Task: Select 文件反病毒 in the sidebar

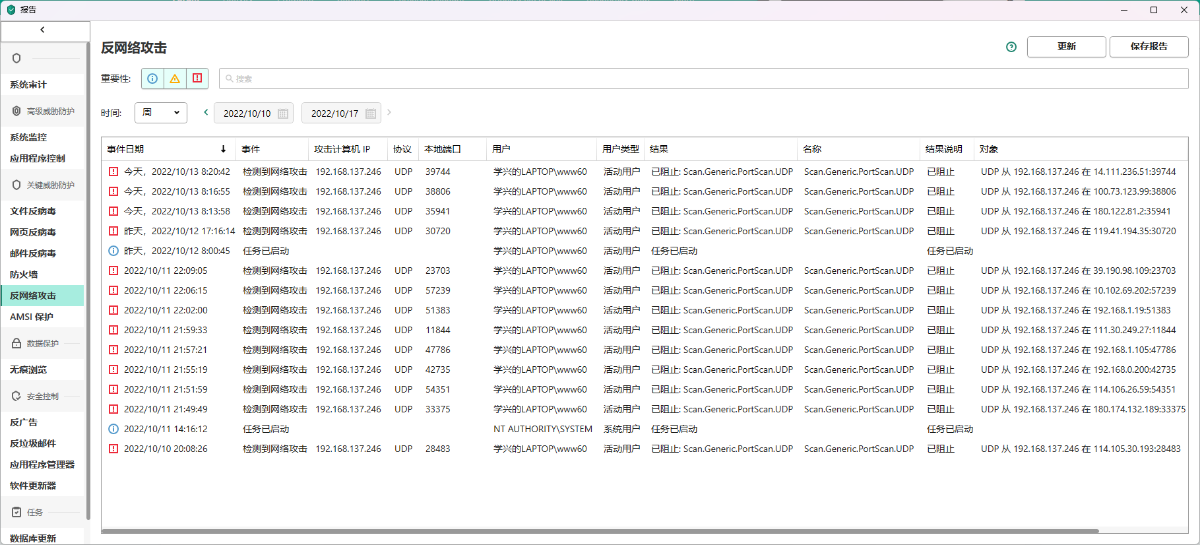Action: pos(33,211)
